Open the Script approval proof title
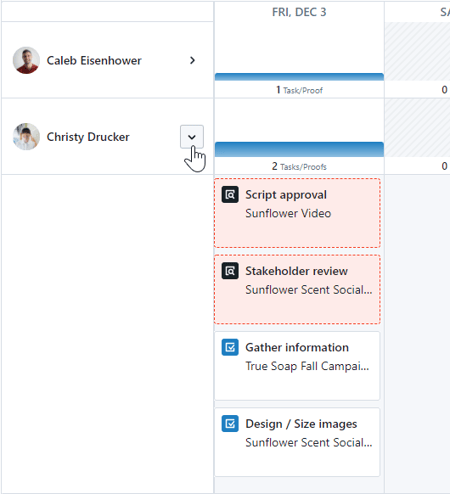This screenshot has height=494, width=450. click(286, 195)
